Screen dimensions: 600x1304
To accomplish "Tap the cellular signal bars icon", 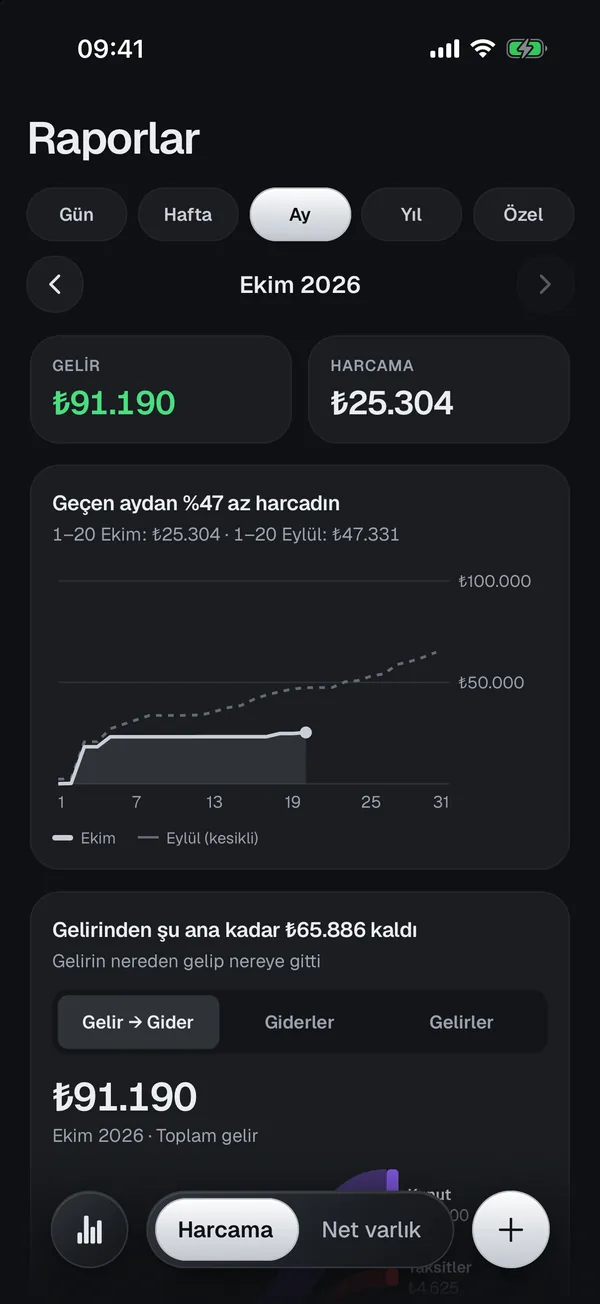I will (x=445, y=49).
